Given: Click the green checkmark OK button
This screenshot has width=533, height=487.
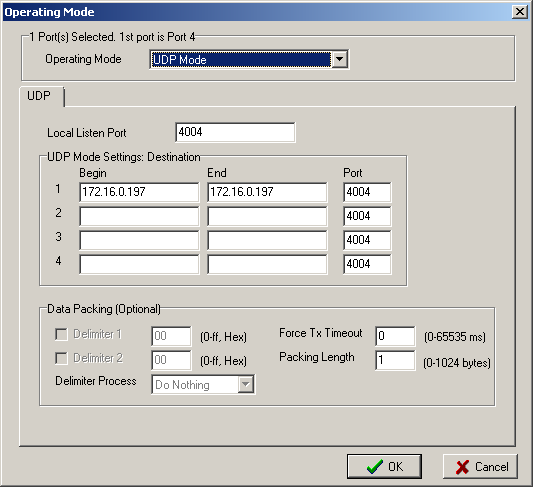Looking at the screenshot, I should [x=384, y=466].
